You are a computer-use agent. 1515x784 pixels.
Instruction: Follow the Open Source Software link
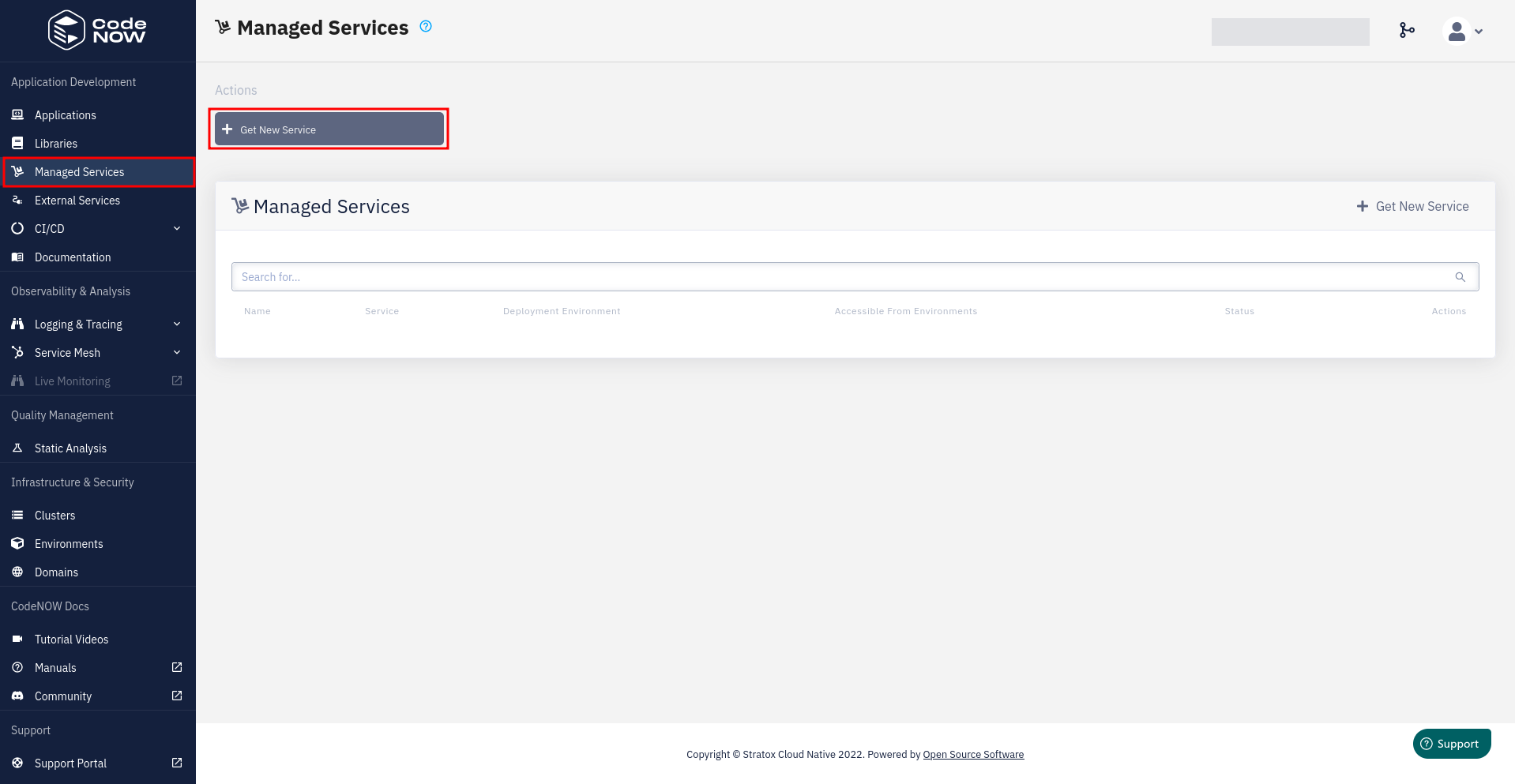973,755
